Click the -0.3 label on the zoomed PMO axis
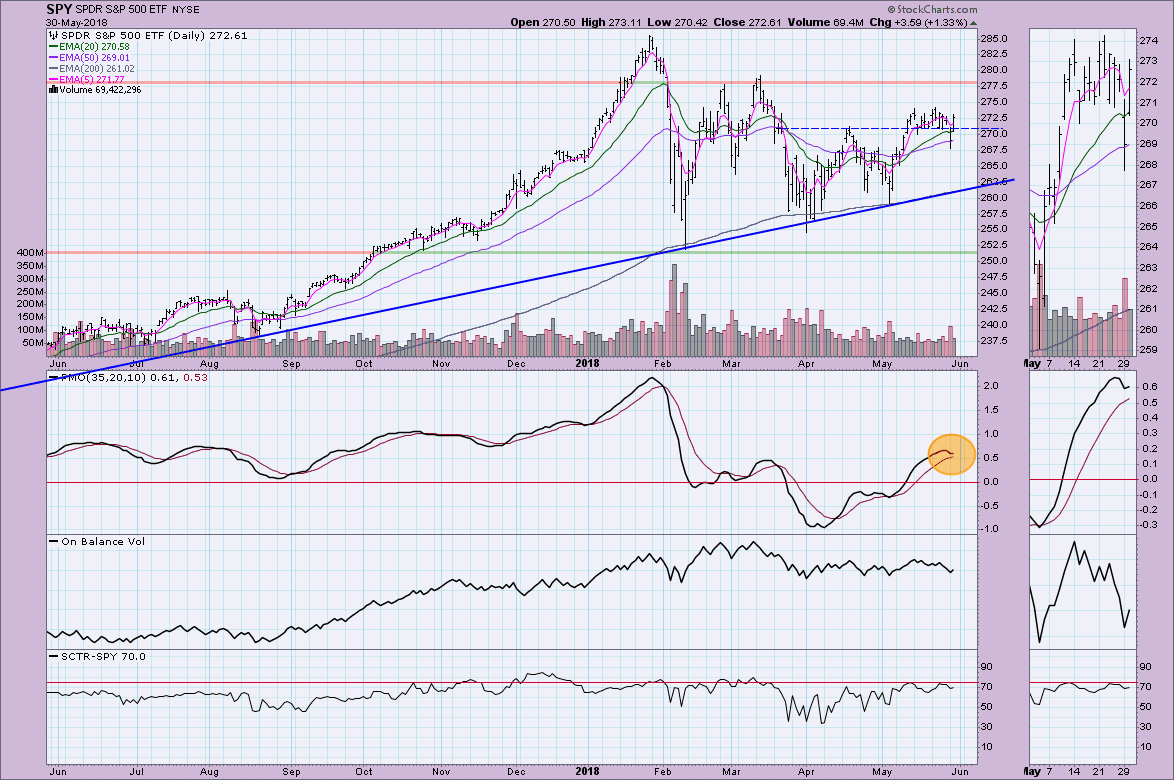Viewport: 1174px width, 780px height. click(x=1148, y=525)
